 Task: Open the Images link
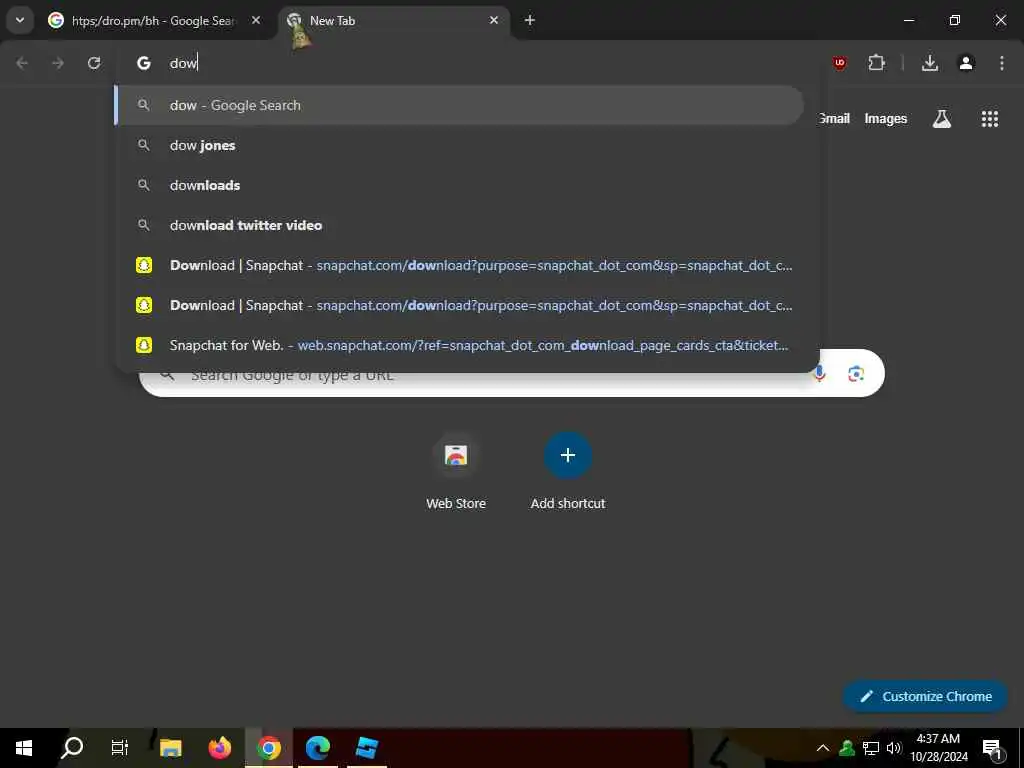(886, 119)
